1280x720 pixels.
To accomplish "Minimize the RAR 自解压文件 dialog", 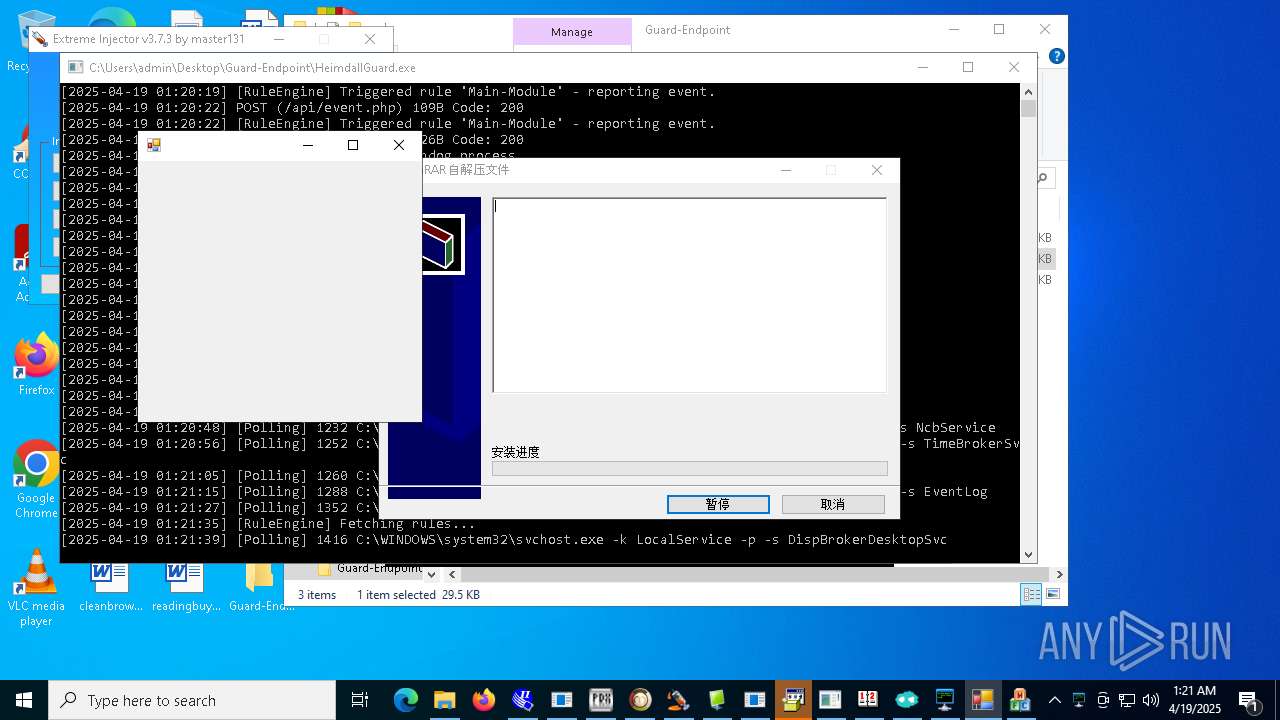I will click(x=786, y=170).
